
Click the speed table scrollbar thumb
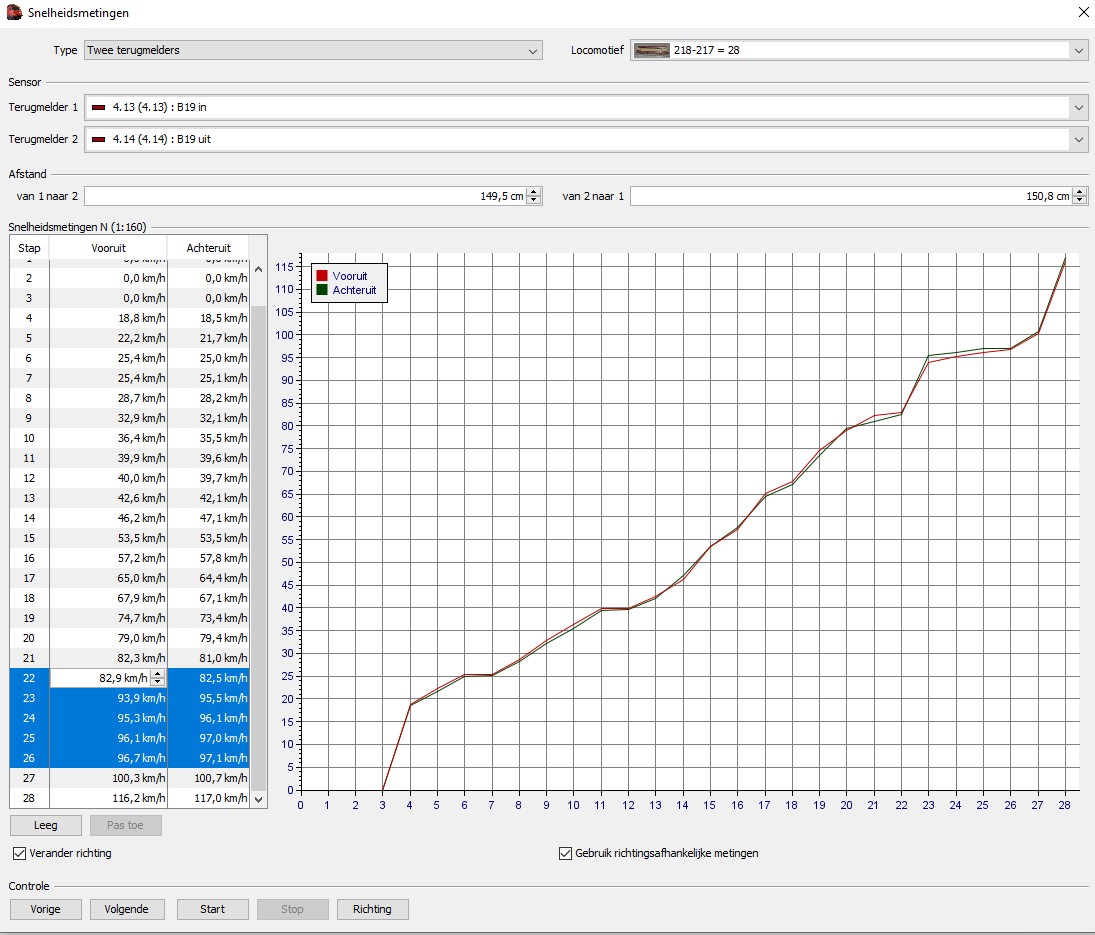pos(258,548)
